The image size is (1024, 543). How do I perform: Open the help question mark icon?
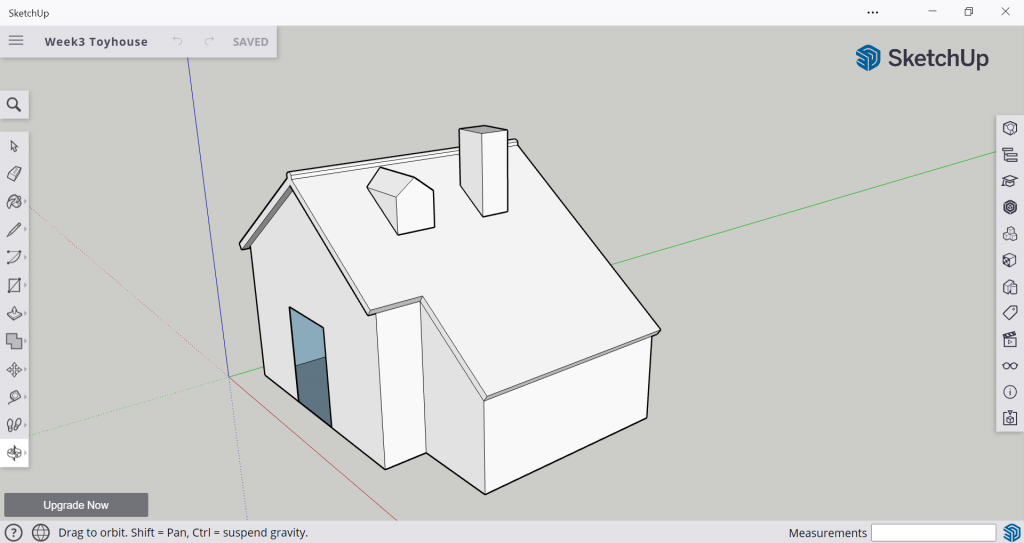[x=14, y=533]
